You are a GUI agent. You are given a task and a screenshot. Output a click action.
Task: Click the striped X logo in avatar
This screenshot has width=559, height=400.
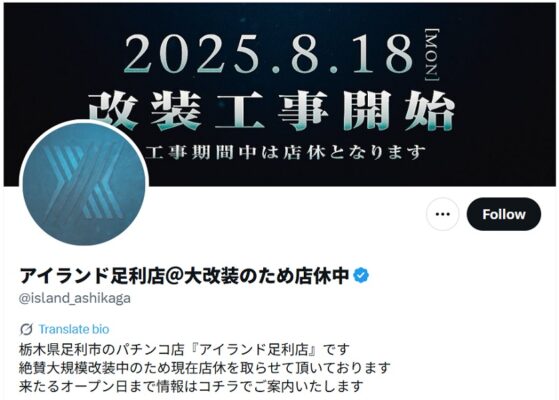pos(85,181)
